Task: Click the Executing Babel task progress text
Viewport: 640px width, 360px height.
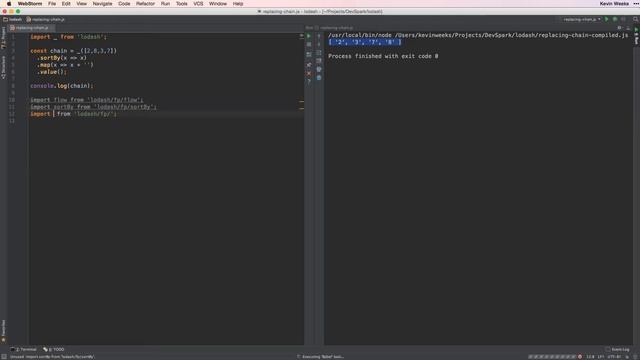Action: pyautogui.click(x=322, y=357)
